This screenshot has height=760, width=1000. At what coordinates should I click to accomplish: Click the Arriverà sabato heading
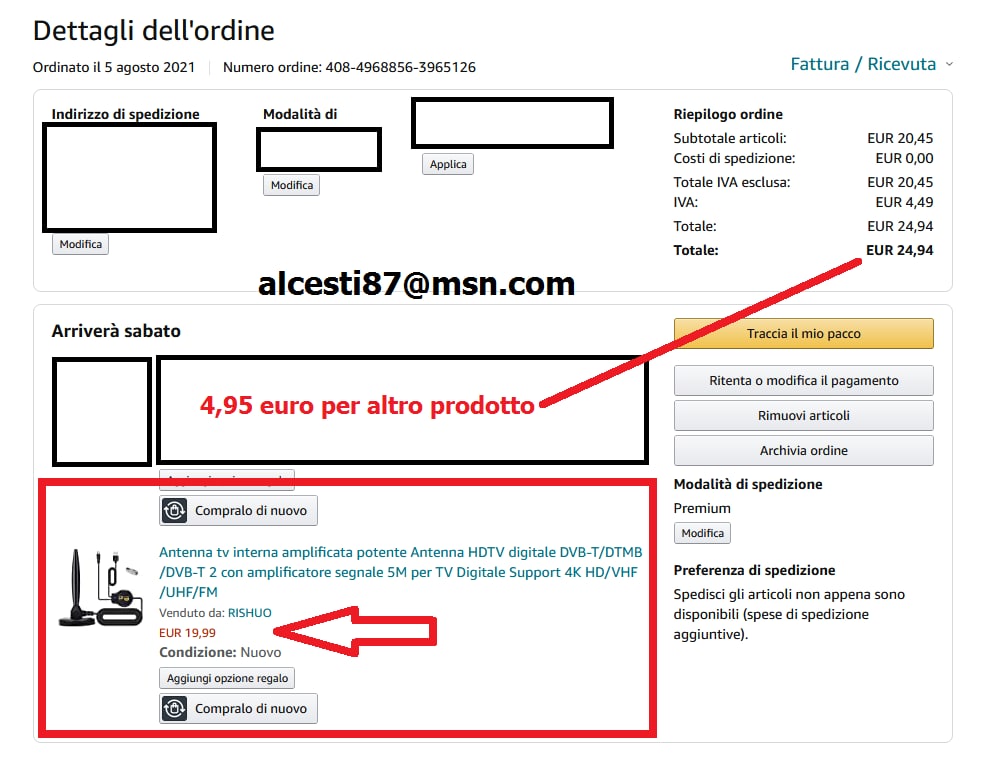pos(116,331)
